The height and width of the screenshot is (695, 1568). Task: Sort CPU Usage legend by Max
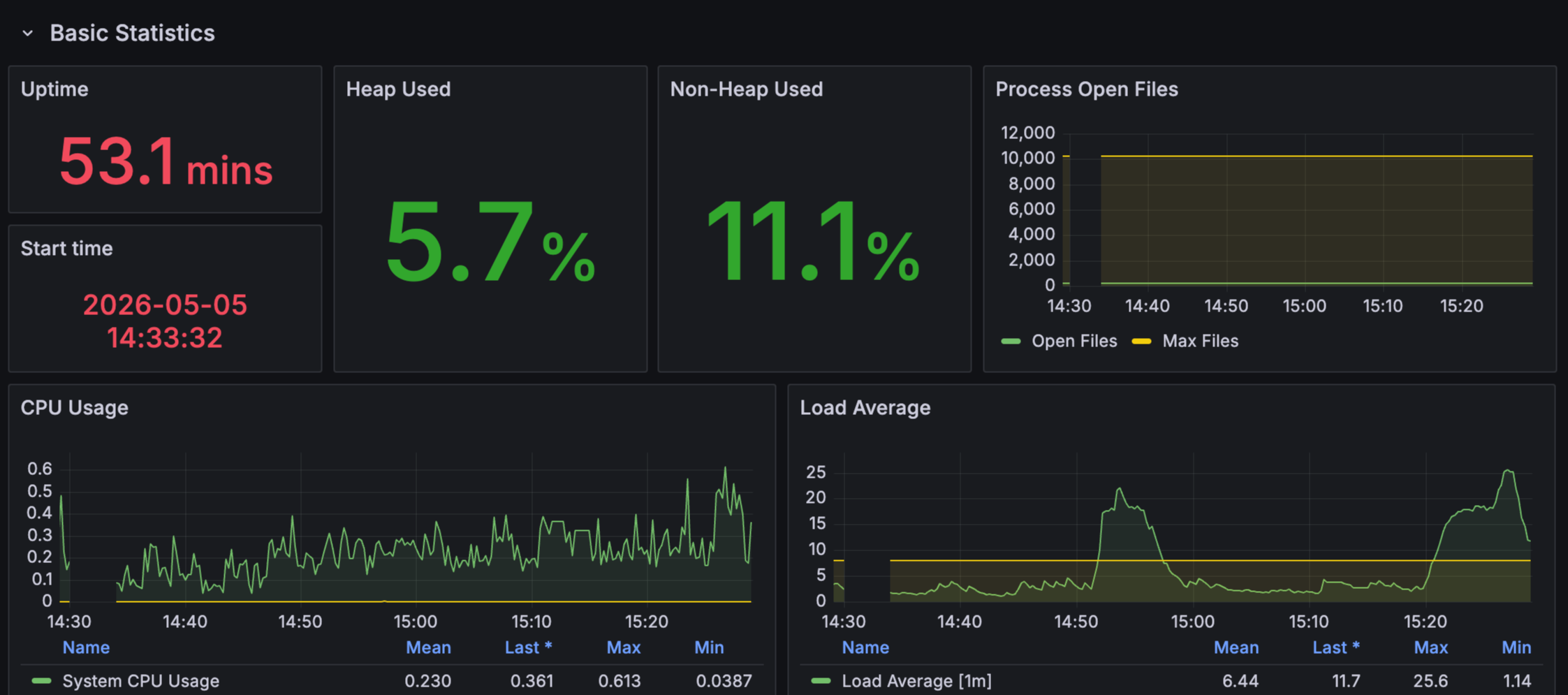coord(623,648)
